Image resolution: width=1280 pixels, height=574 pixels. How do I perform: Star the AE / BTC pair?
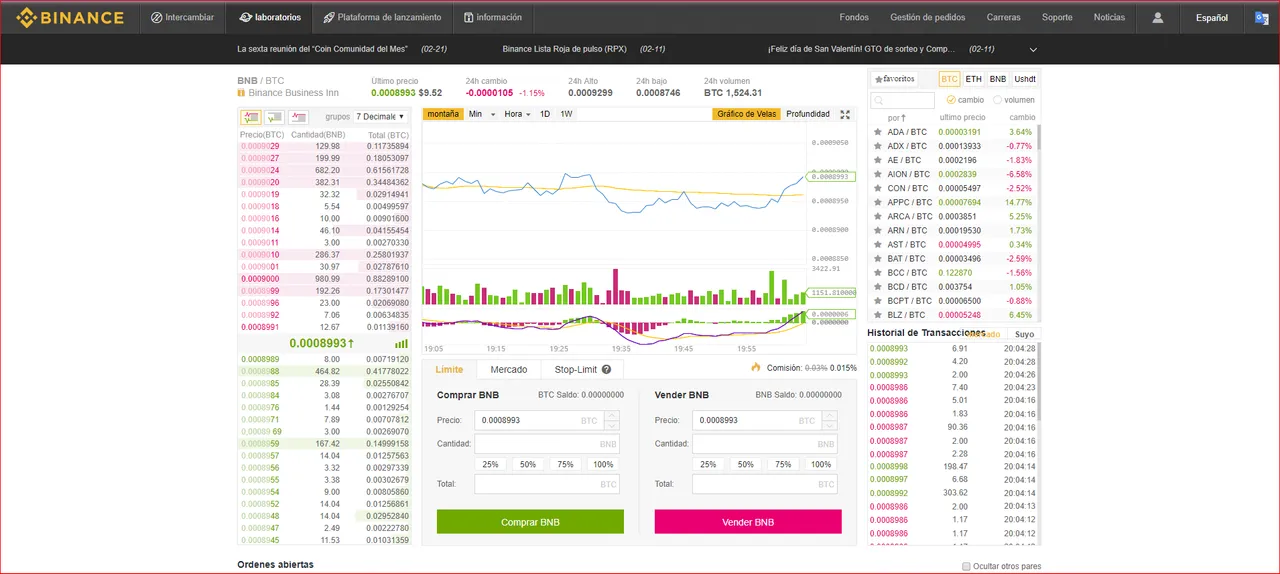tap(878, 160)
